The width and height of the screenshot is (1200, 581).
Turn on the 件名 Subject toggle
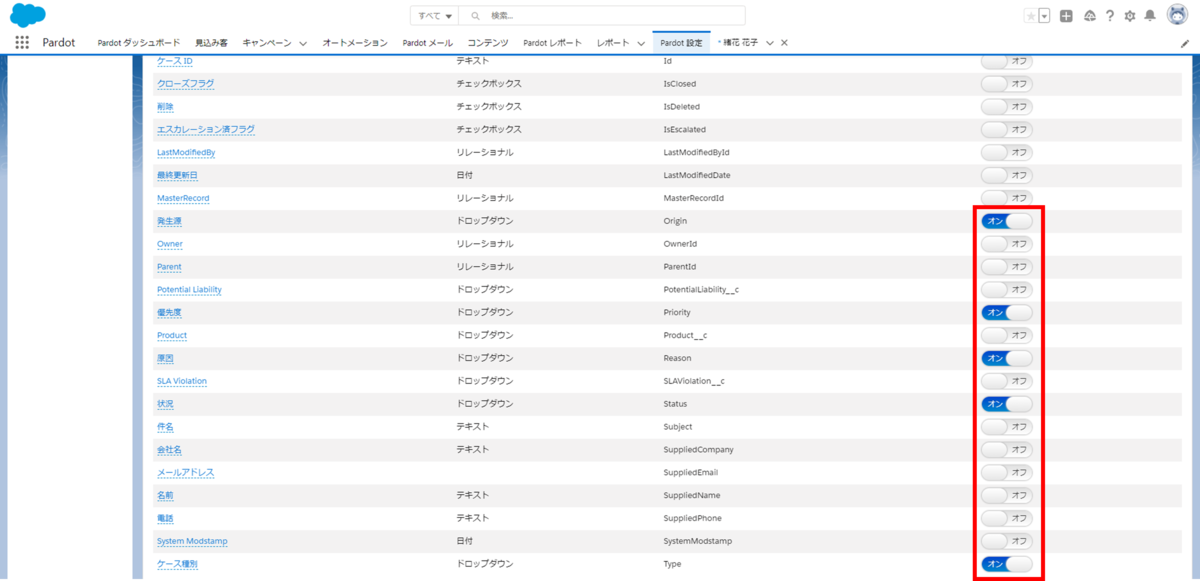click(1006, 427)
